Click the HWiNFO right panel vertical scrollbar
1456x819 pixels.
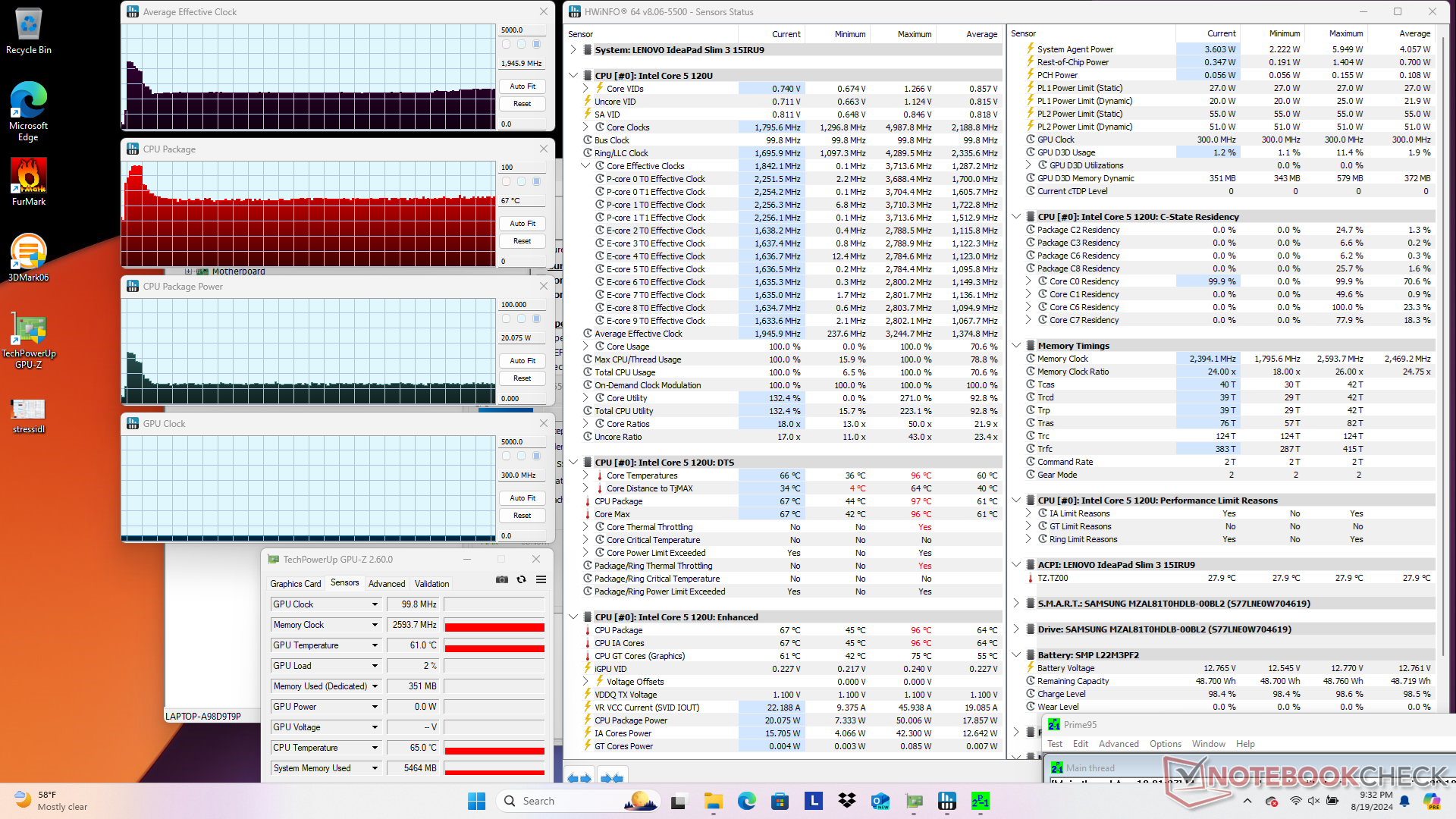tap(1444, 345)
